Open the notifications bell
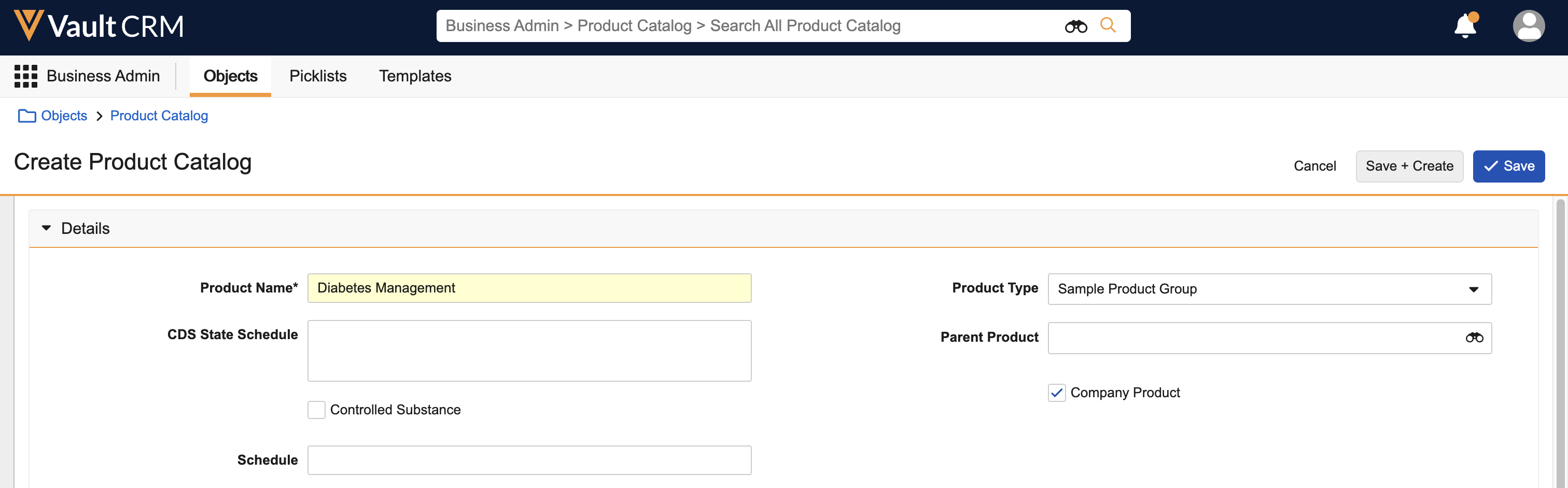Viewport: 1568px width, 488px height. tap(1465, 26)
